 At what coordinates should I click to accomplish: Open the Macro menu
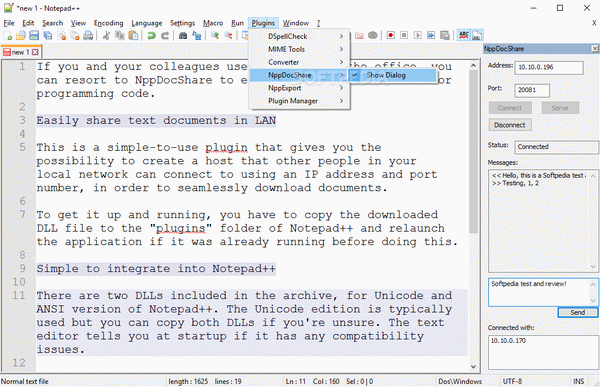pos(213,23)
